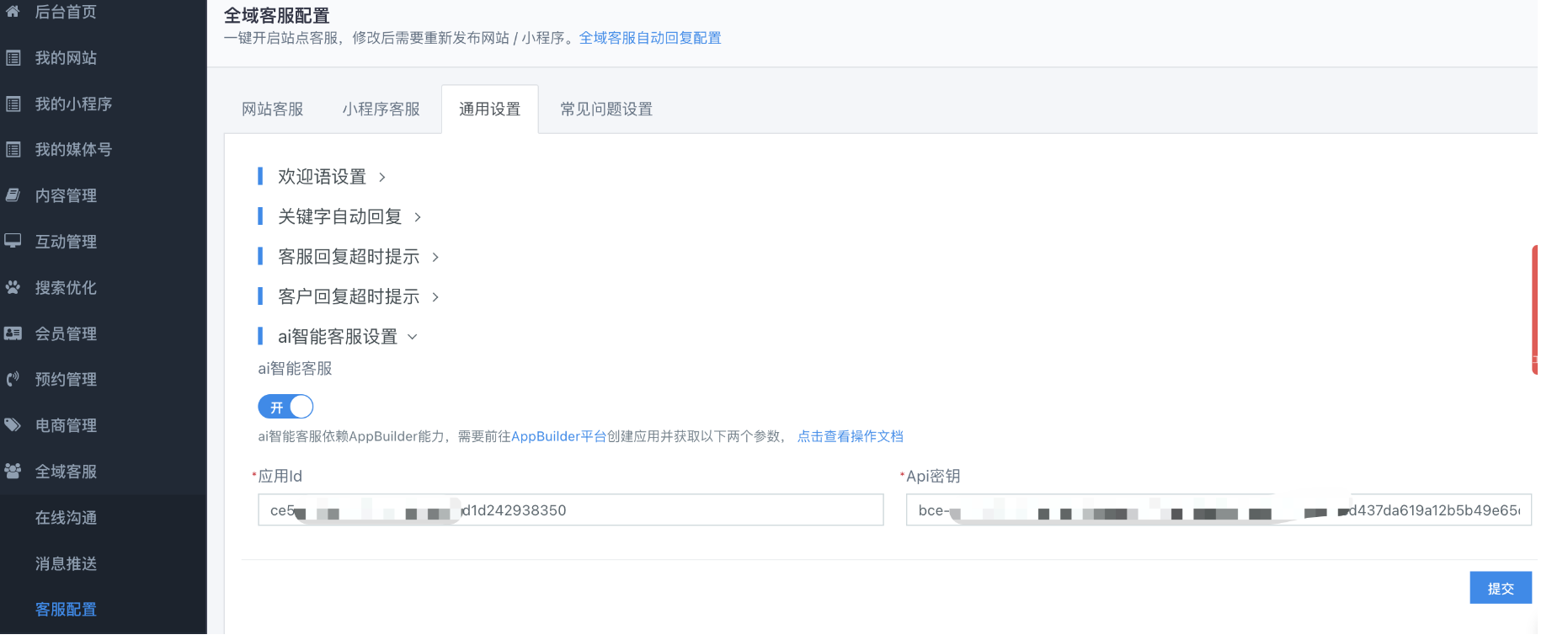Click the 全域客服配置 page title
1568x640 pixels.
pyautogui.click(x=277, y=15)
